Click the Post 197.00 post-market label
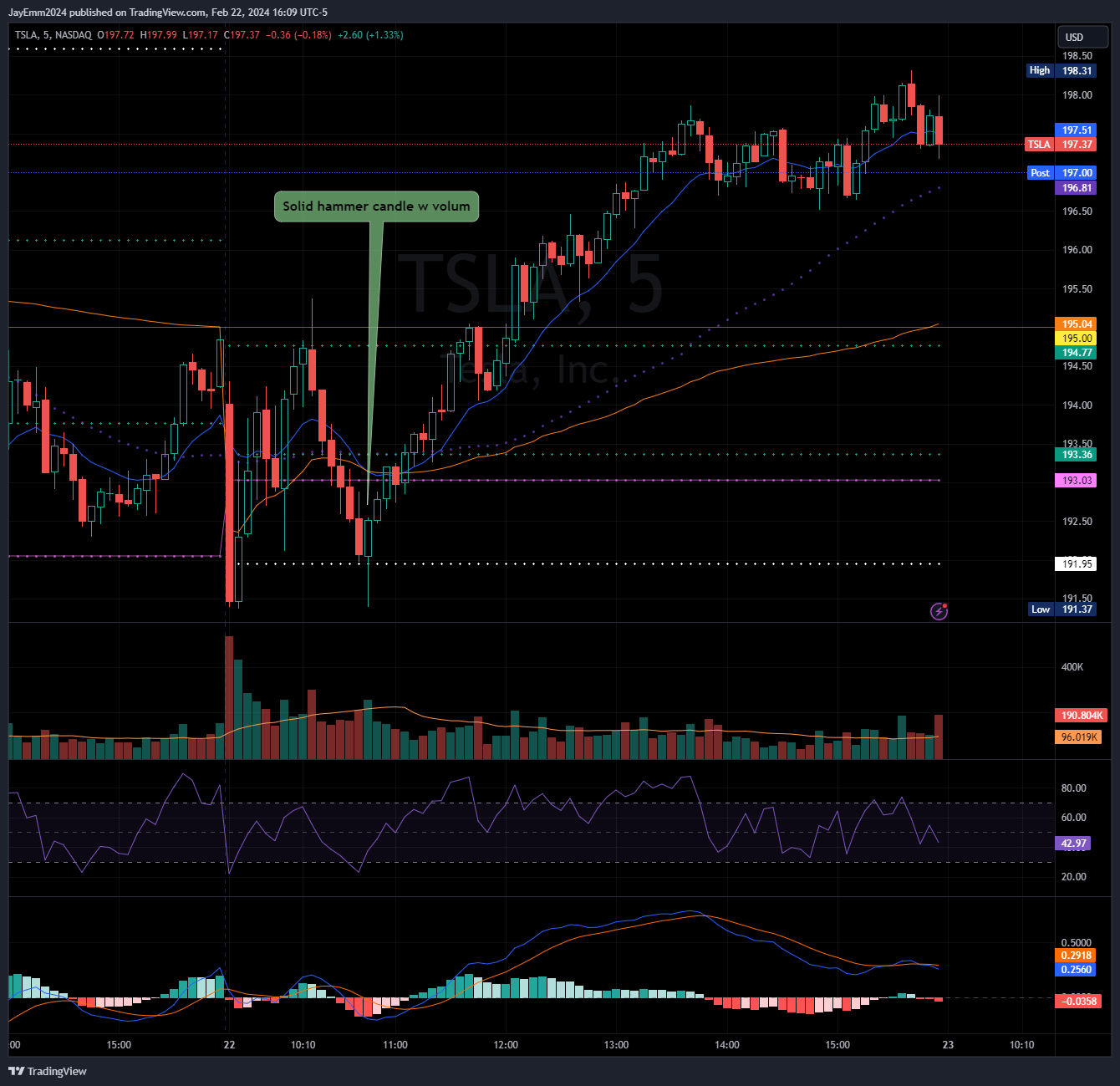Image resolution: width=1120 pixels, height=1086 pixels. tap(1061, 173)
